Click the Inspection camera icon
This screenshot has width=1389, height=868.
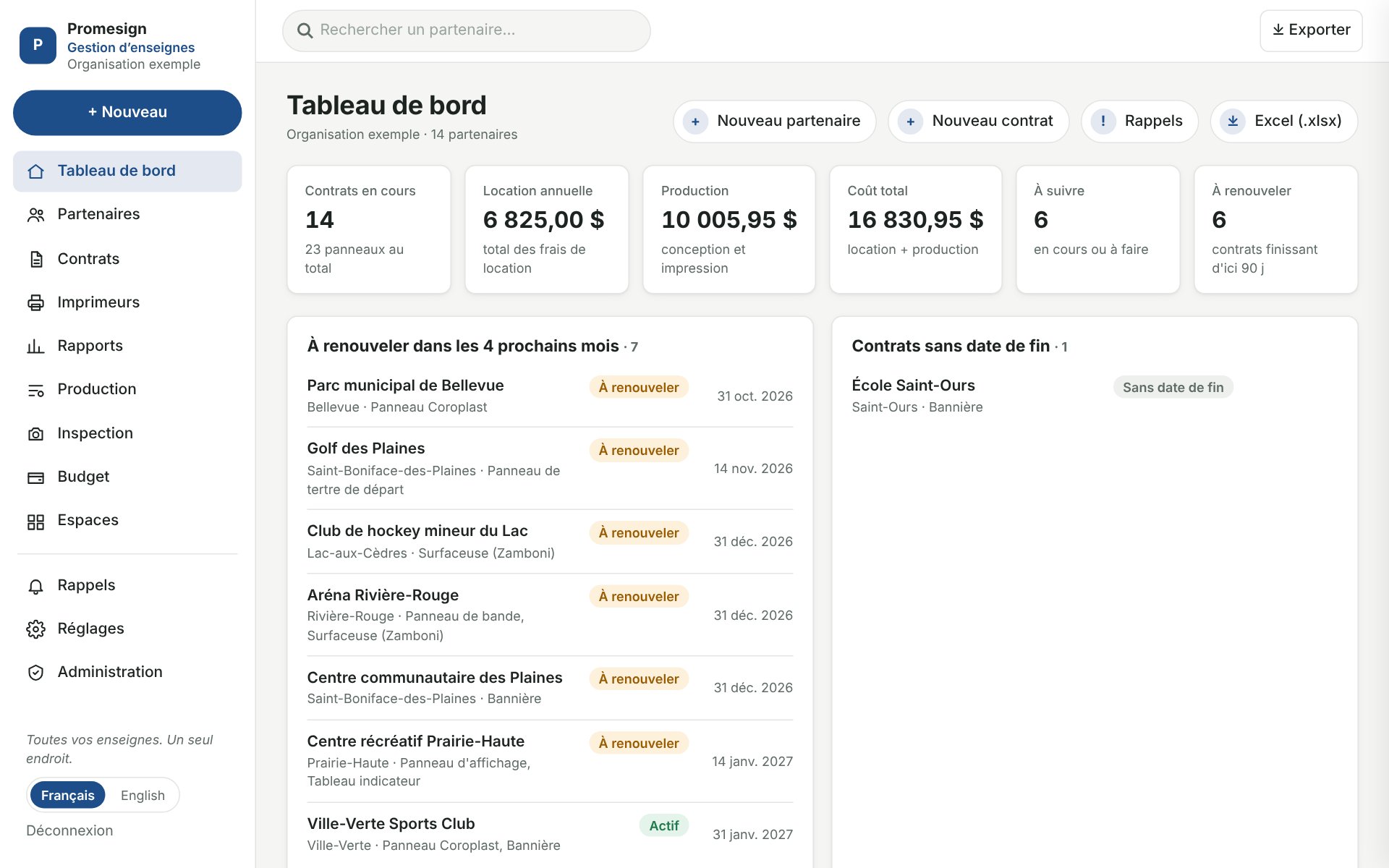click(x=35, y=434)
